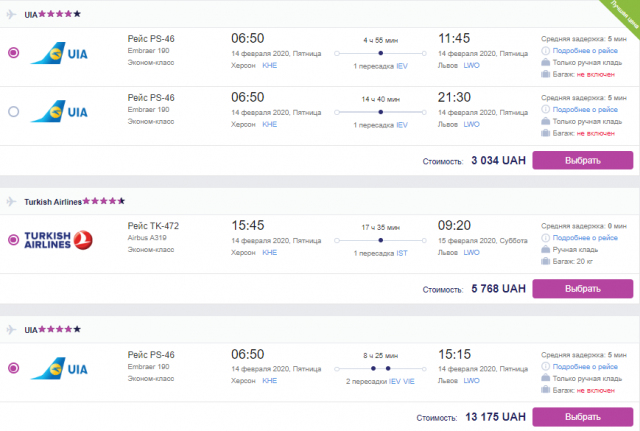Select the 21:30 arrival UIA flight radio button

[13, 111]
